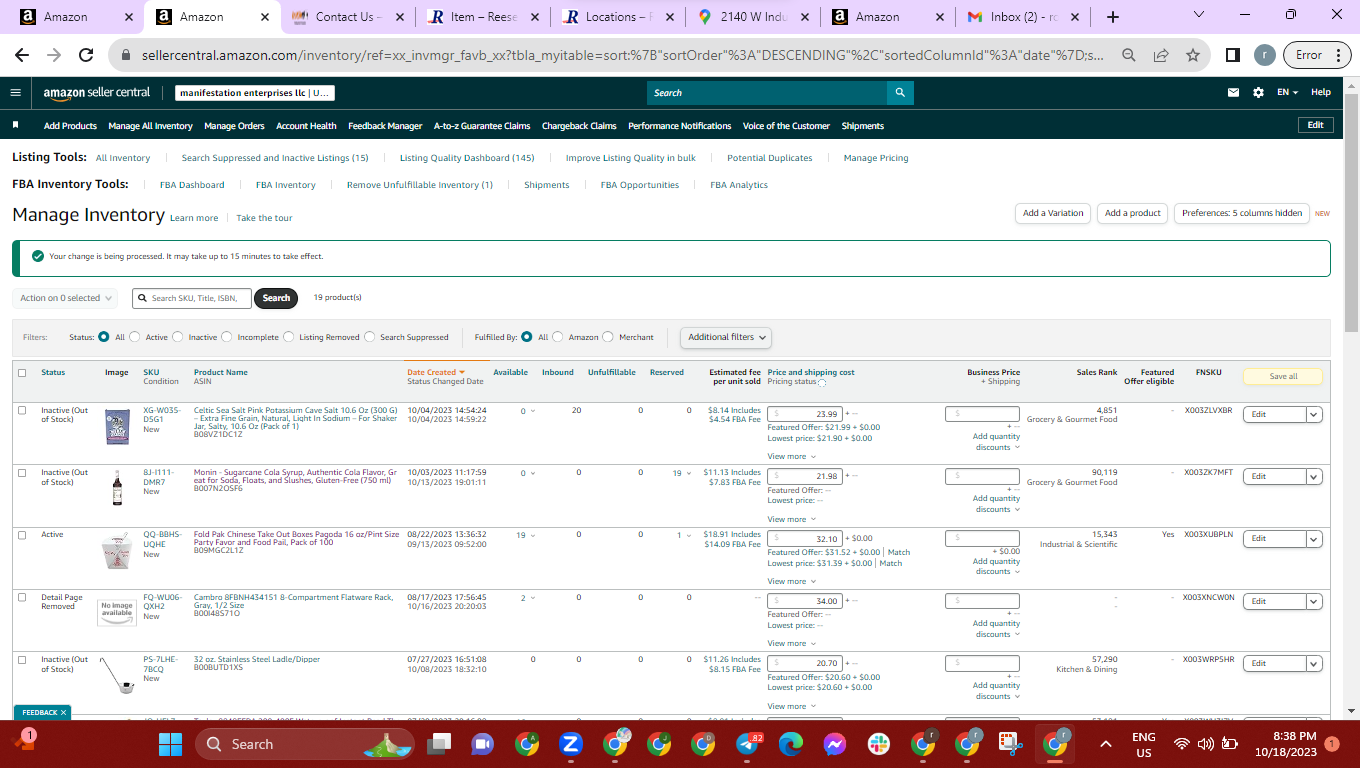Click the Add a Variation button
Viewport: 1360px width, 768px height.
pos(1053,213)
